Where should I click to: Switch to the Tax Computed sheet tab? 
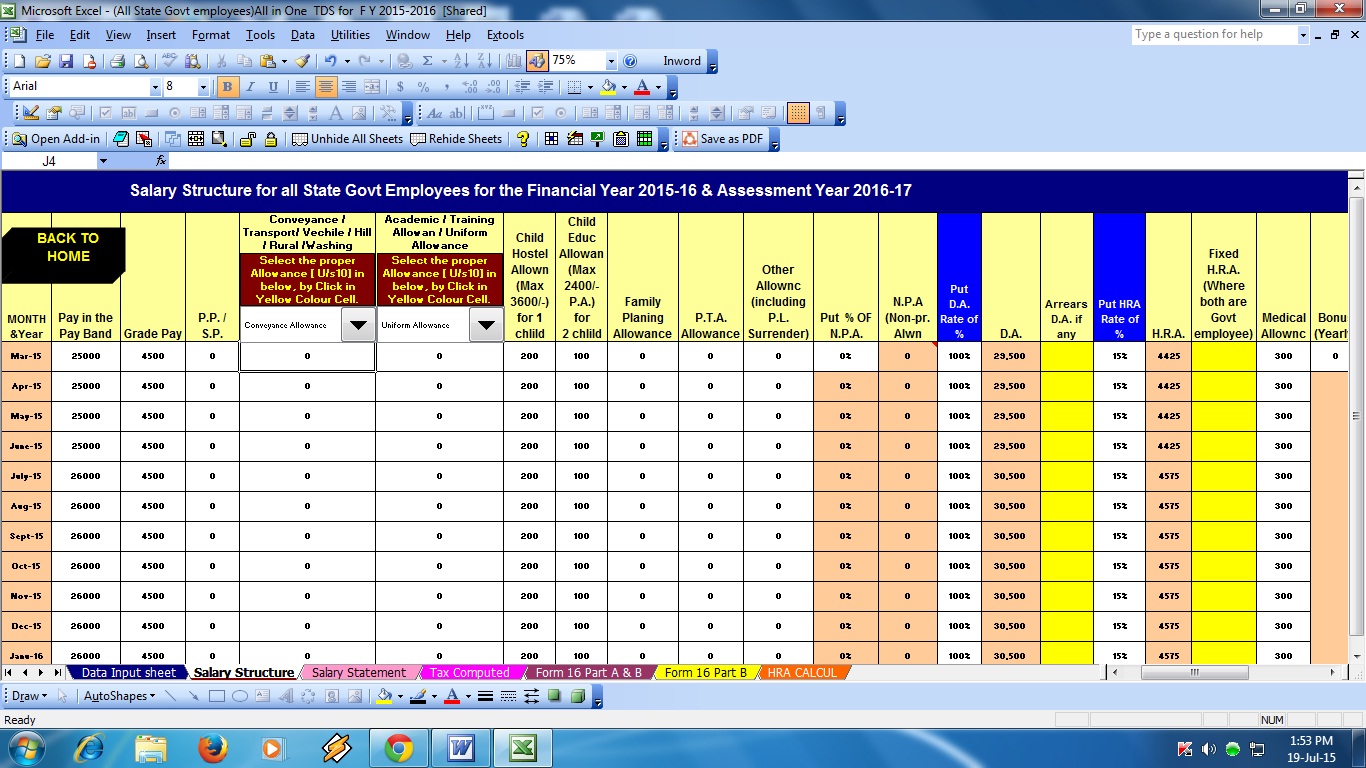click(x=469, y=673)
